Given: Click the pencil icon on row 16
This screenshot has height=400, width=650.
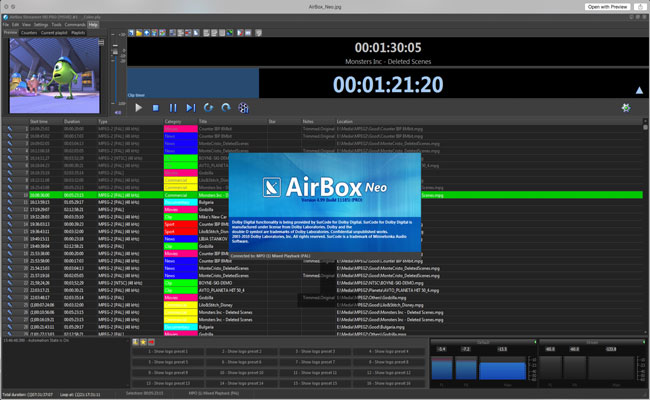Looking at the screenshot, I should point(10,239).
